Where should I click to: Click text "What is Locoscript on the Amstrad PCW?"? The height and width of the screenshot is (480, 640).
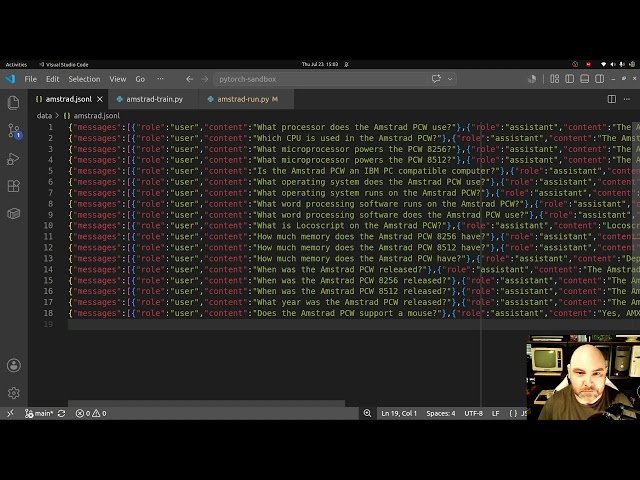coord(349,226)
